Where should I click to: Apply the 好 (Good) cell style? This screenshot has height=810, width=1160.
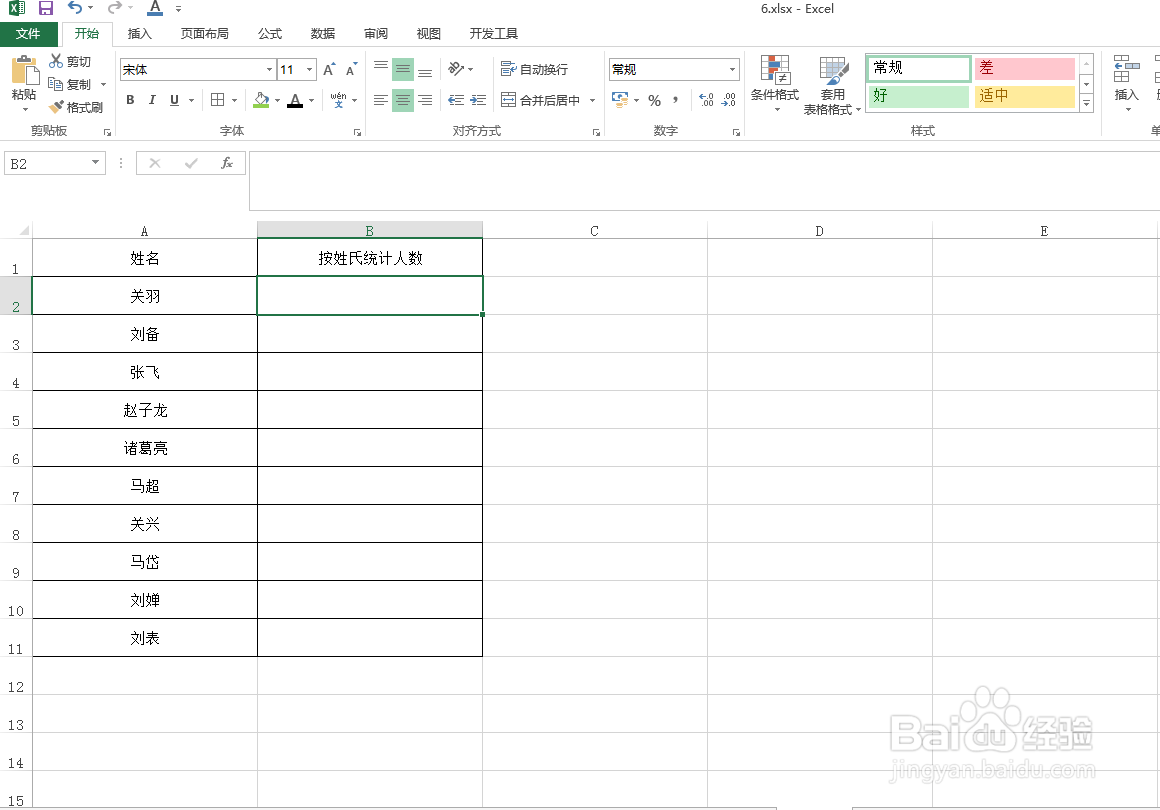[x=918, y=96]
